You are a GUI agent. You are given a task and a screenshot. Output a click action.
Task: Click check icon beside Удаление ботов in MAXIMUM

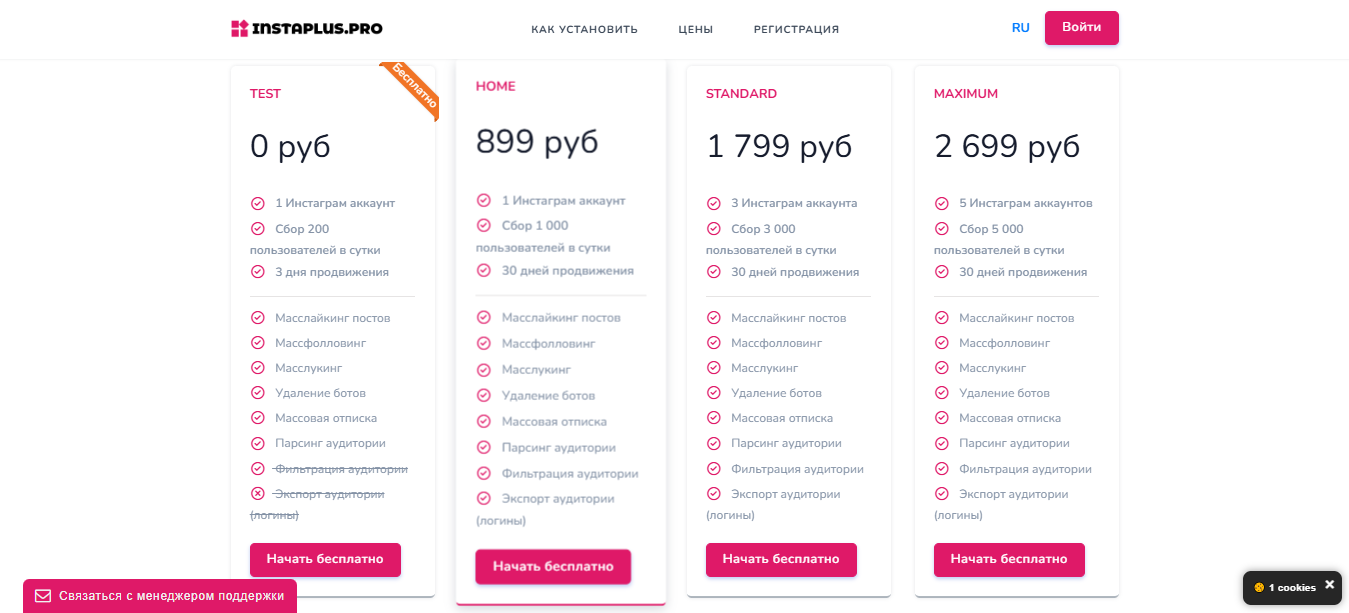[941, 393]
